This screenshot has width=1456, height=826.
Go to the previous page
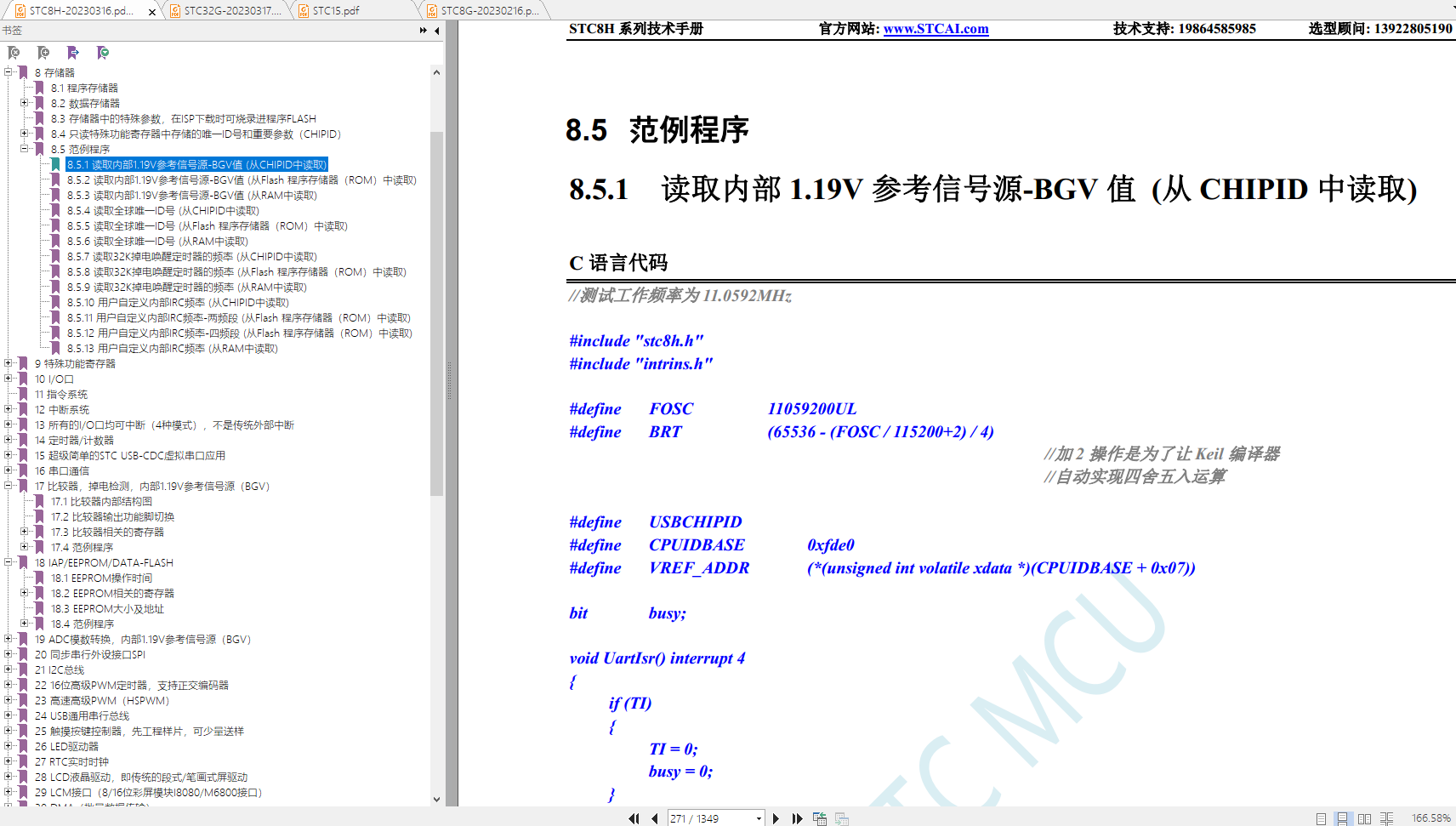point(654,818)
